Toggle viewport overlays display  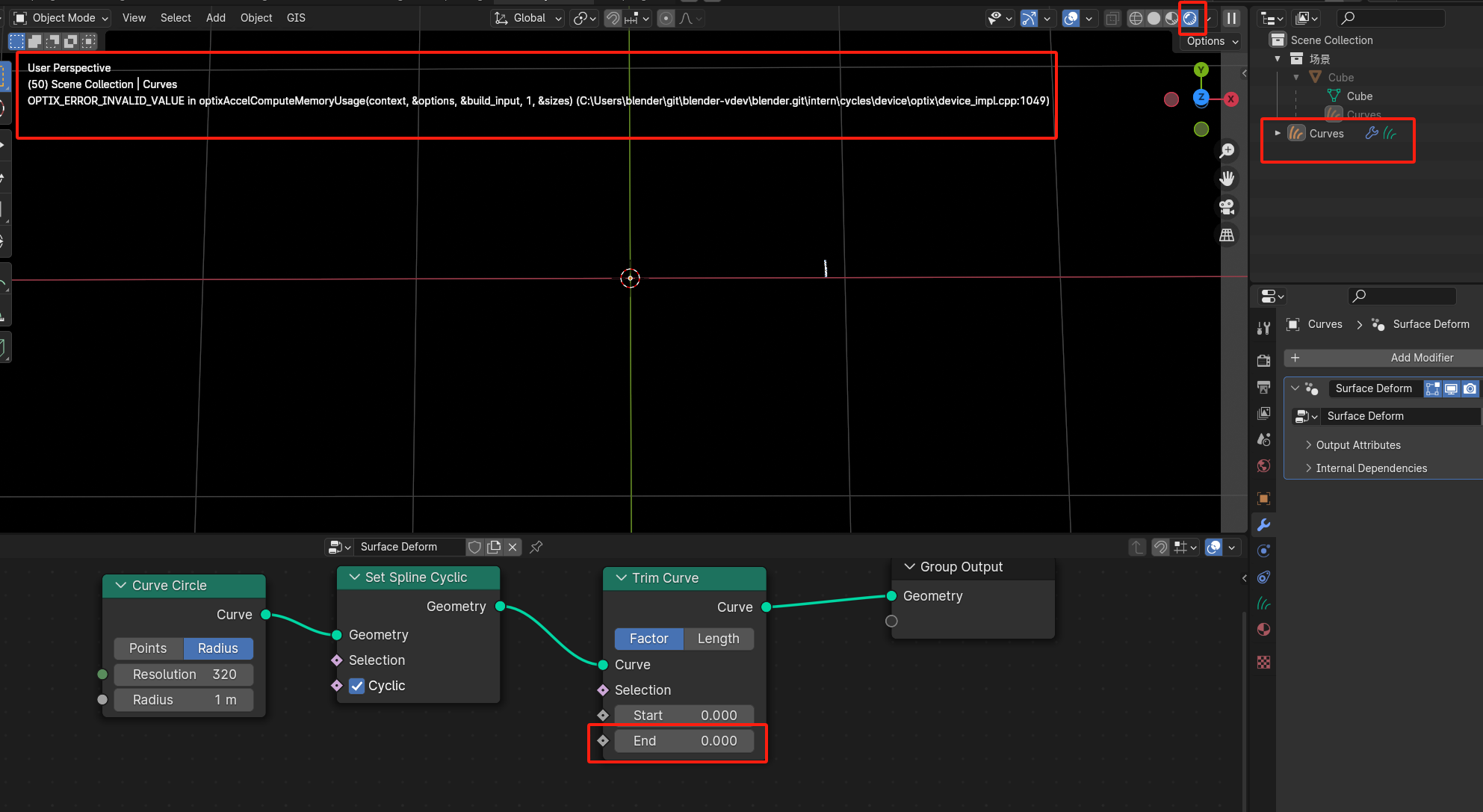click(x=1071, y=18)
